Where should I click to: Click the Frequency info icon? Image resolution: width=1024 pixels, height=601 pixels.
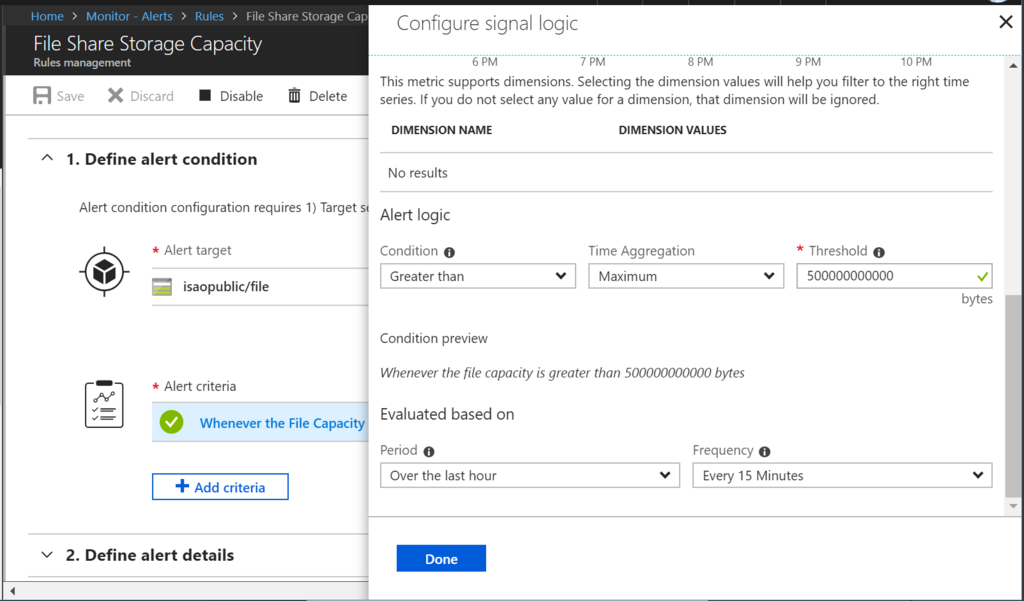coord(765,451)
